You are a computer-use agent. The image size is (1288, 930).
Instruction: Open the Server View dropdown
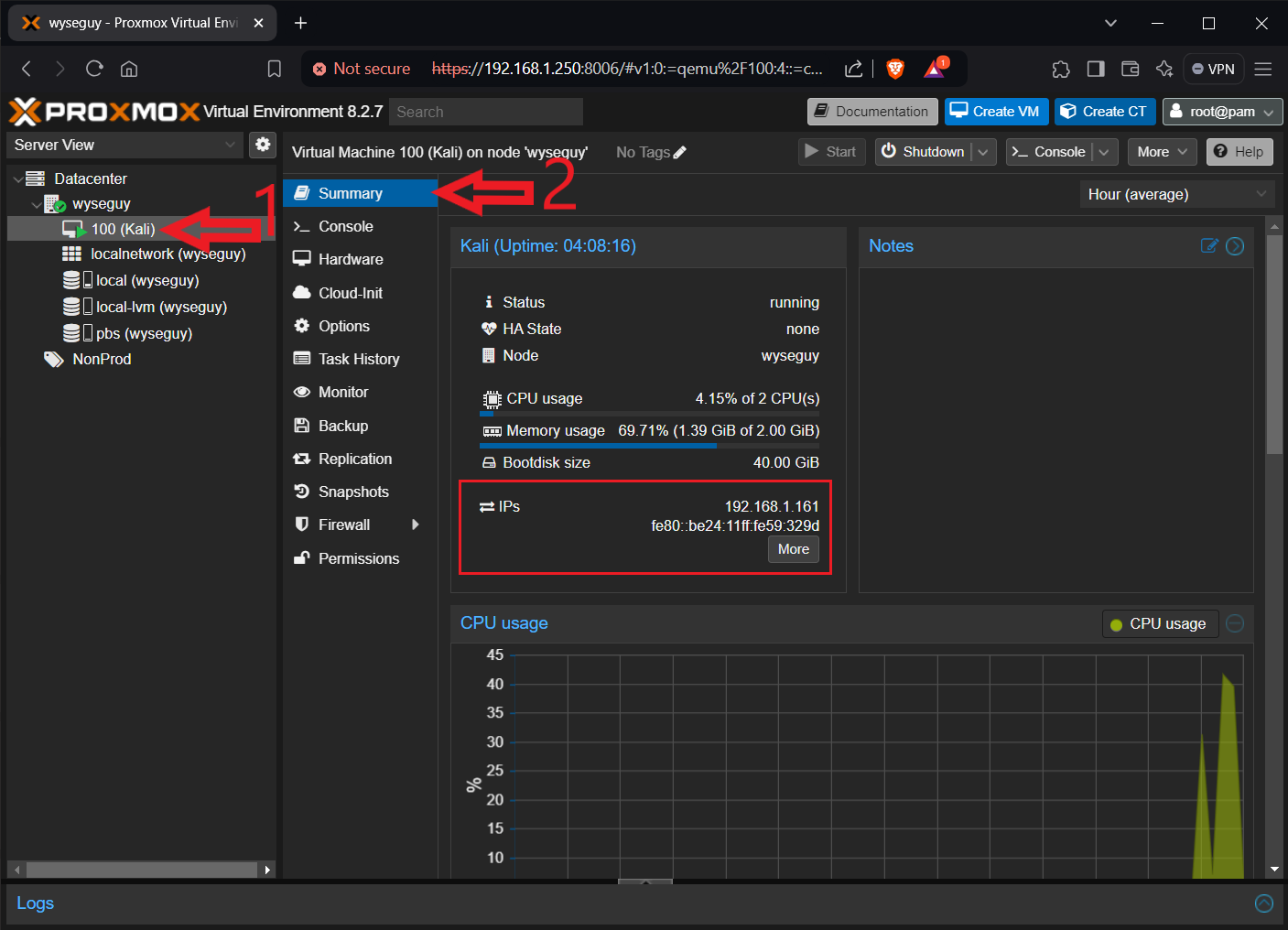125,145
